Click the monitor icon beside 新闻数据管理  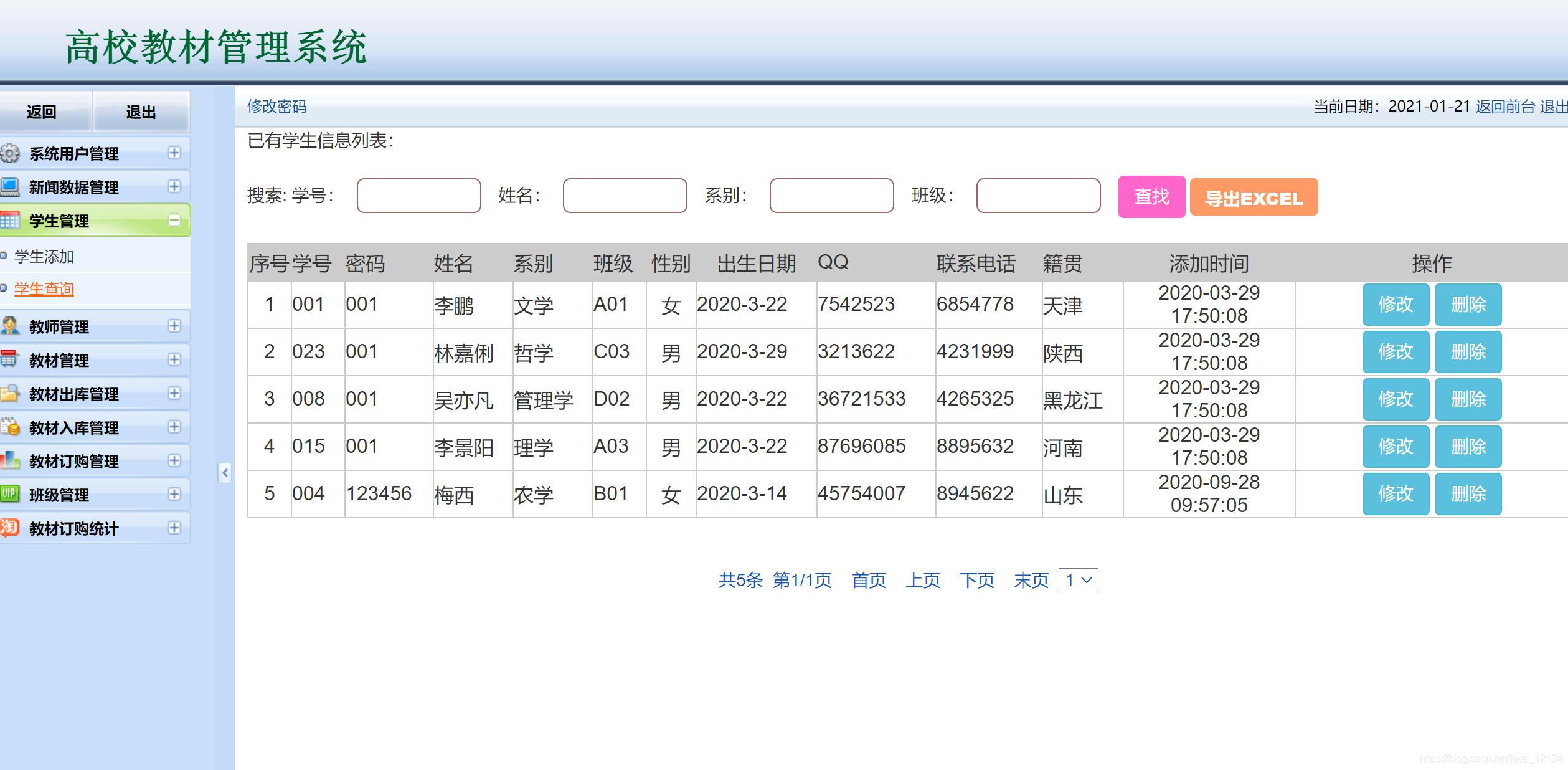point(9,186)
